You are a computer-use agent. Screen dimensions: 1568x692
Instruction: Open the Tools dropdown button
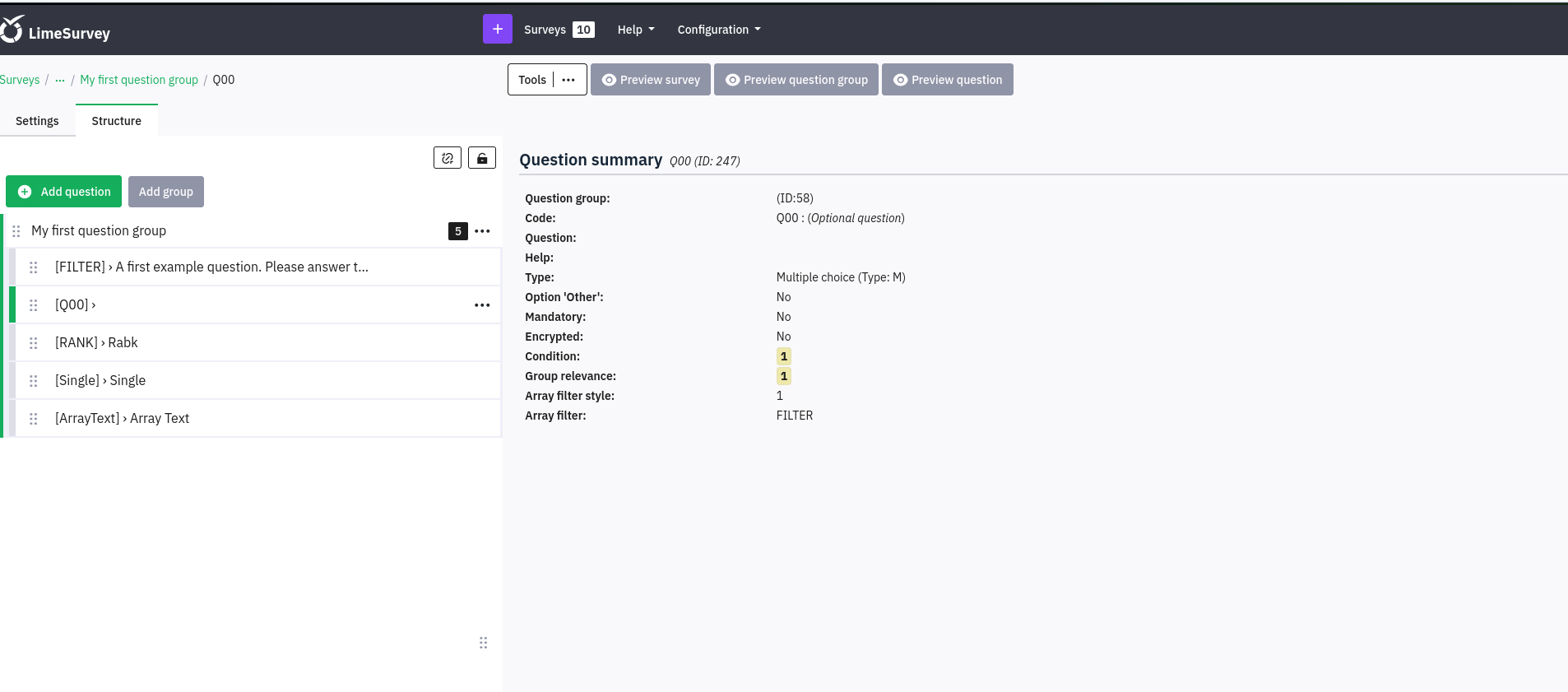(547, 80)
